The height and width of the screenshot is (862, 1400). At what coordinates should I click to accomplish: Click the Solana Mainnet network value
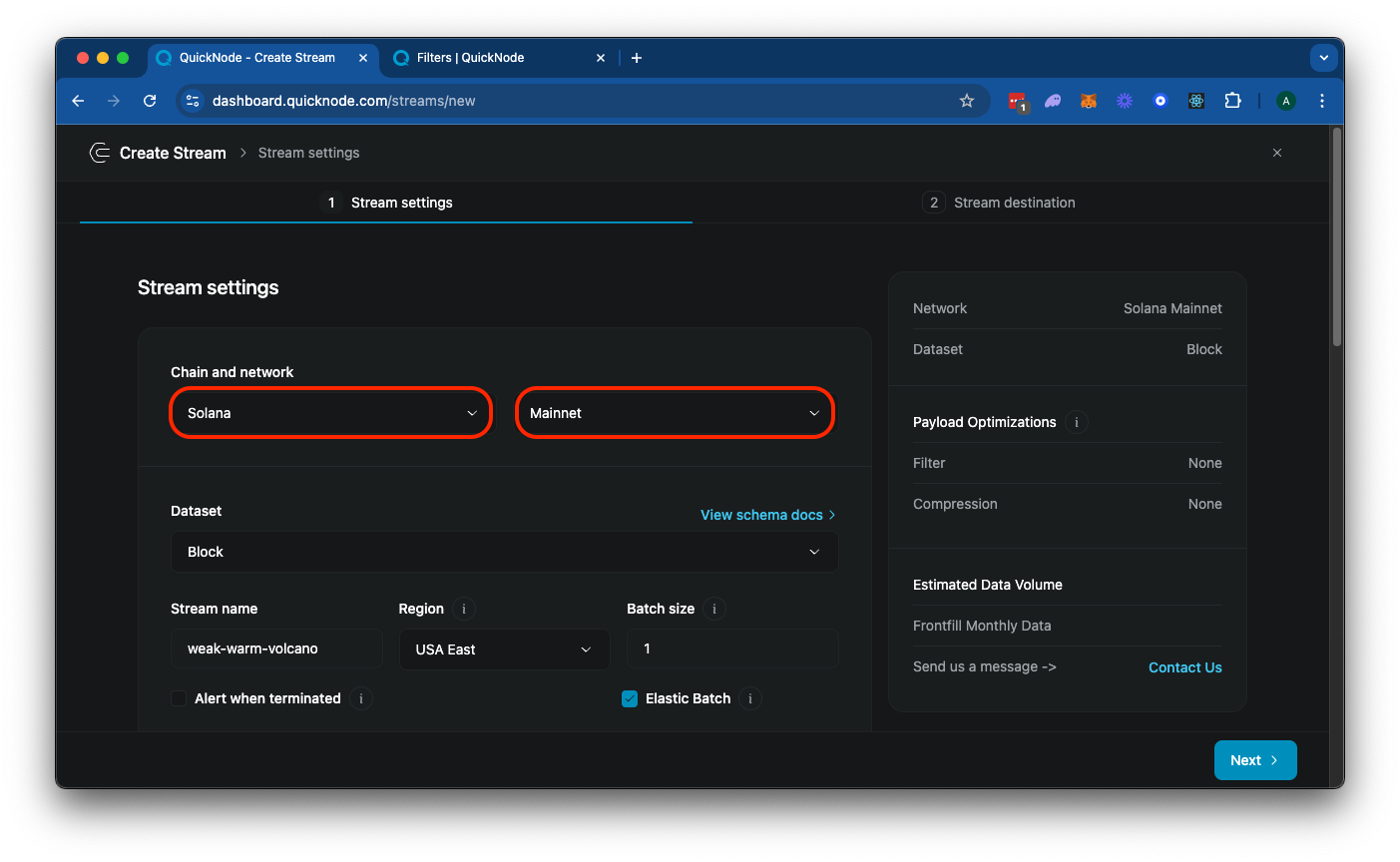(x=1172, y=308)
